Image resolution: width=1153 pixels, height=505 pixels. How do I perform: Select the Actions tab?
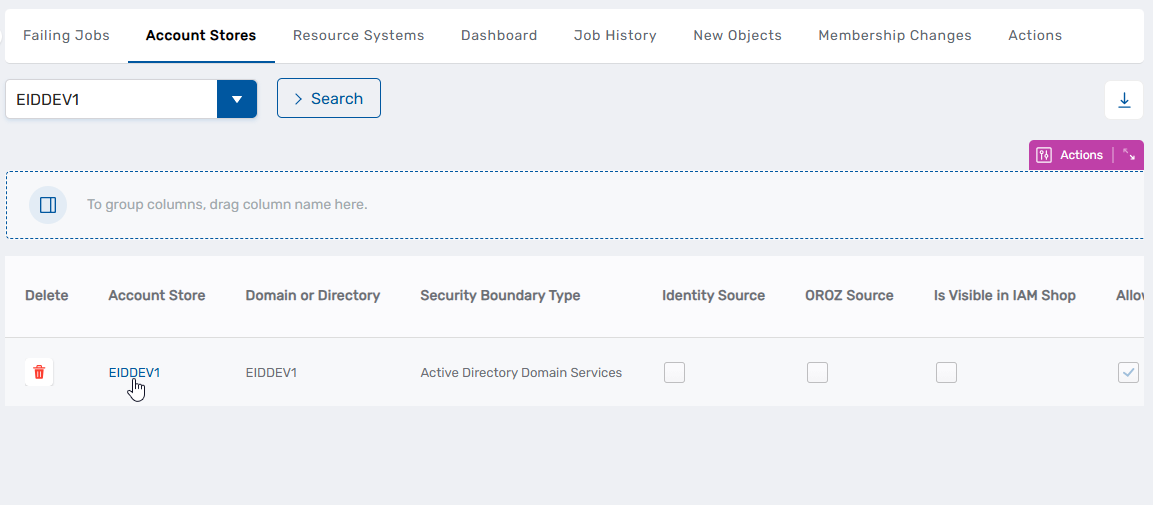click(x=1035, y=35)
